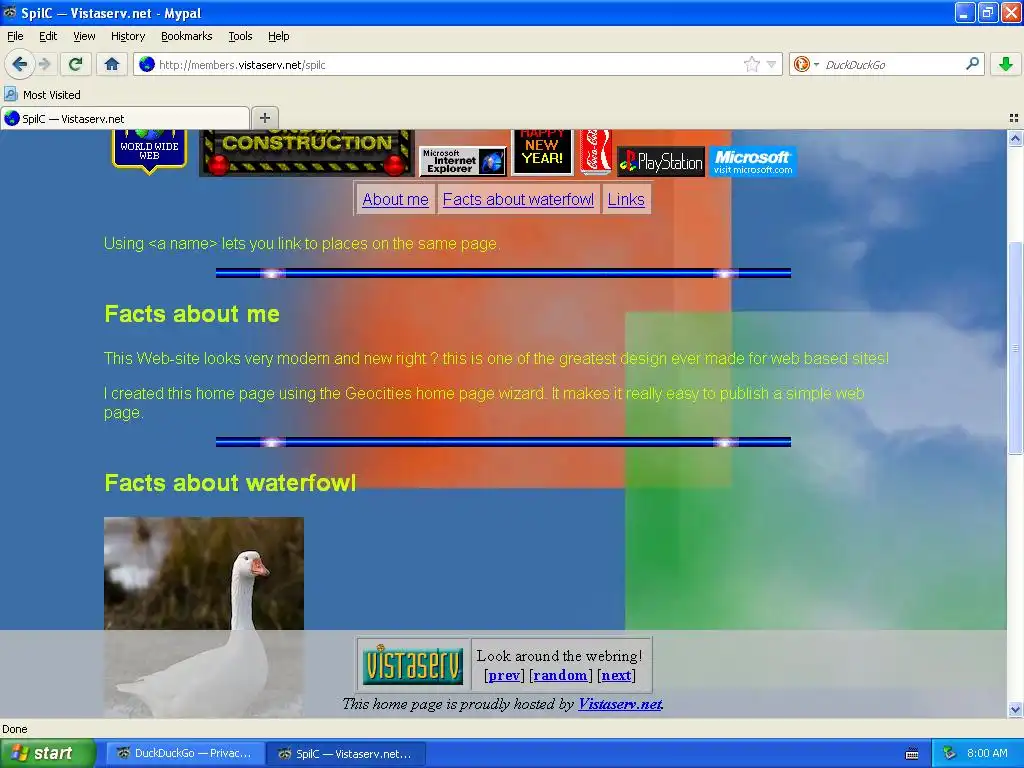Viewport: 1024px width, 768px height.
Task: Select the SpilC — Vistaserv.net tab
Action: coord(125,118)
